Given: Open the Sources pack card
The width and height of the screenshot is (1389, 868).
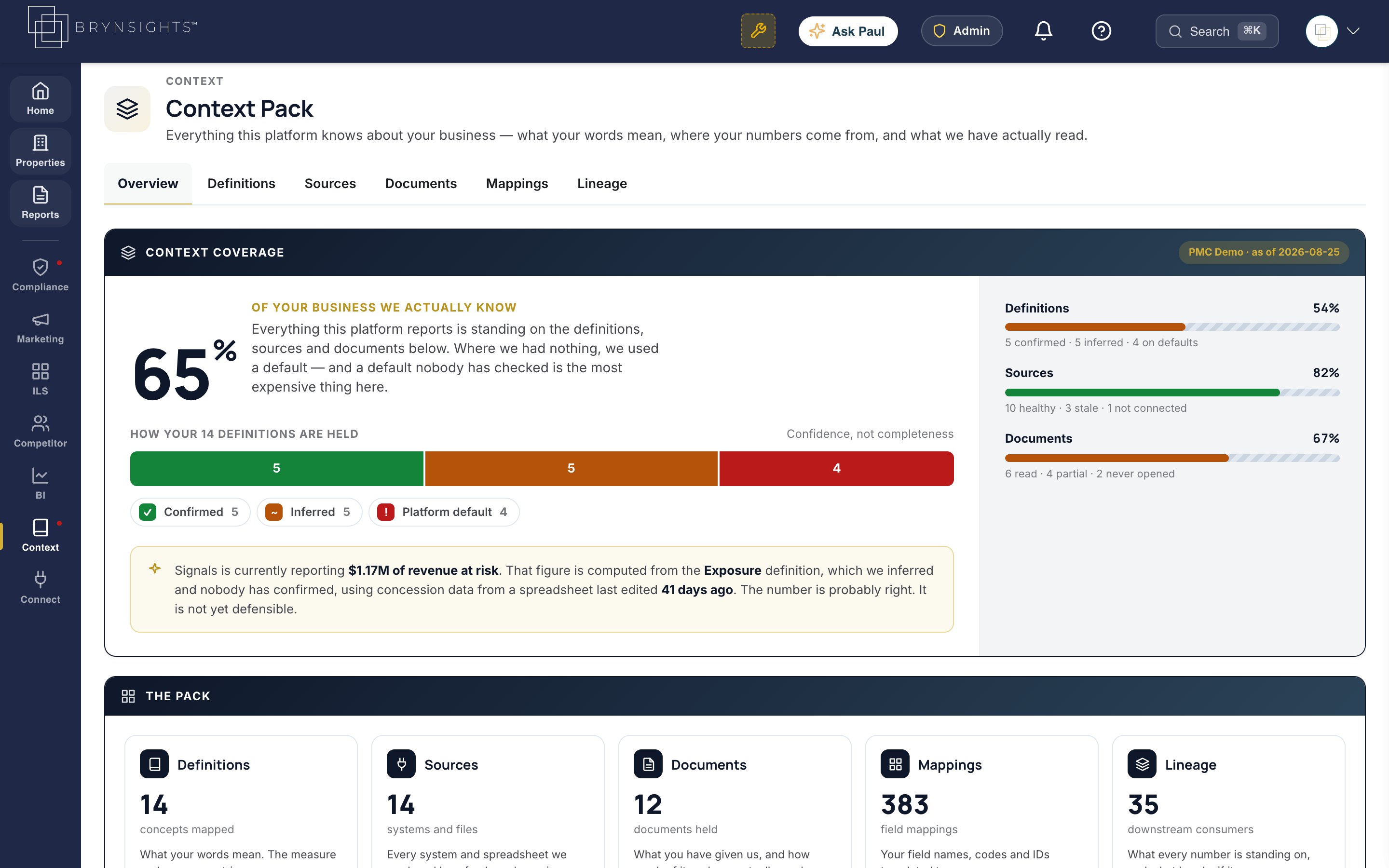Looking at the screenshot, I should click(x=488, y=802).
